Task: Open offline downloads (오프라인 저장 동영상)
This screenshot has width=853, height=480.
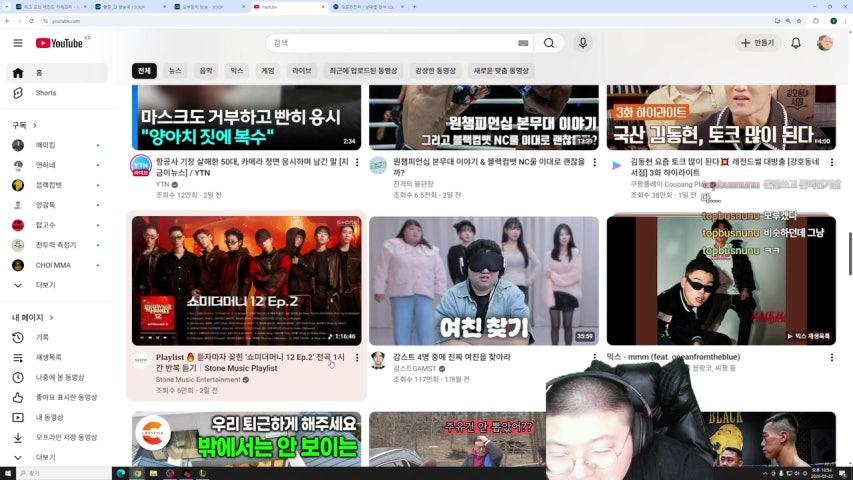Action: point(57,438)
